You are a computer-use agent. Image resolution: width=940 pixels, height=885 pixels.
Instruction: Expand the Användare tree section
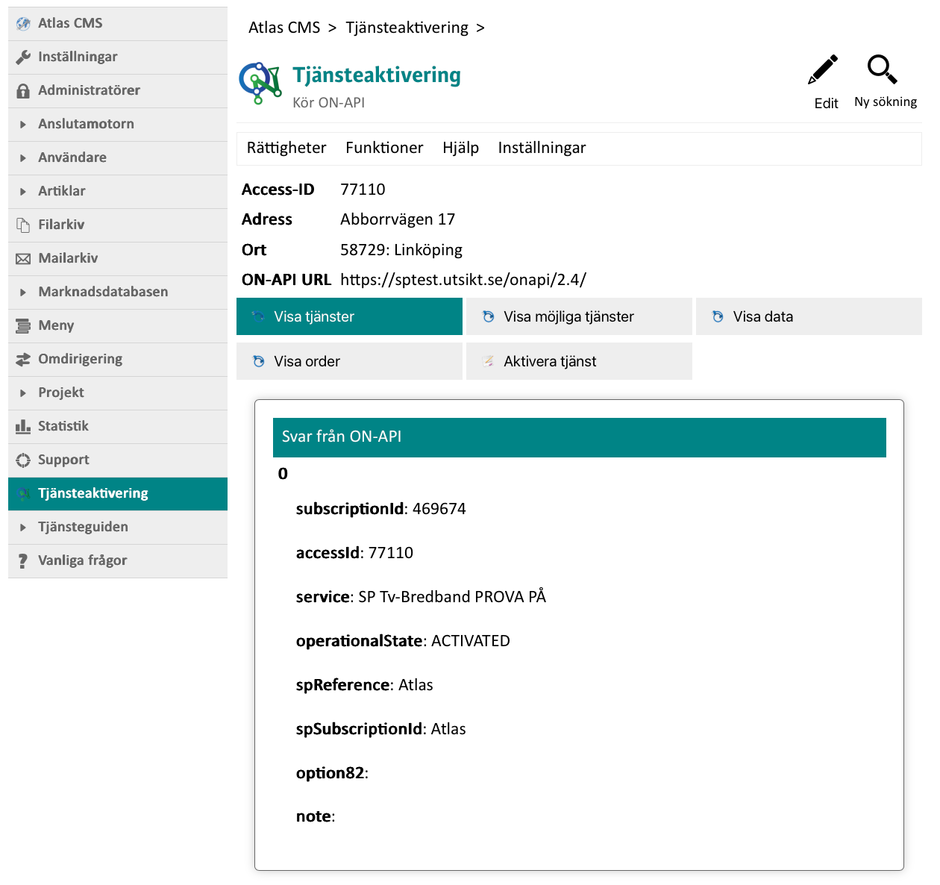click(23, 158)
